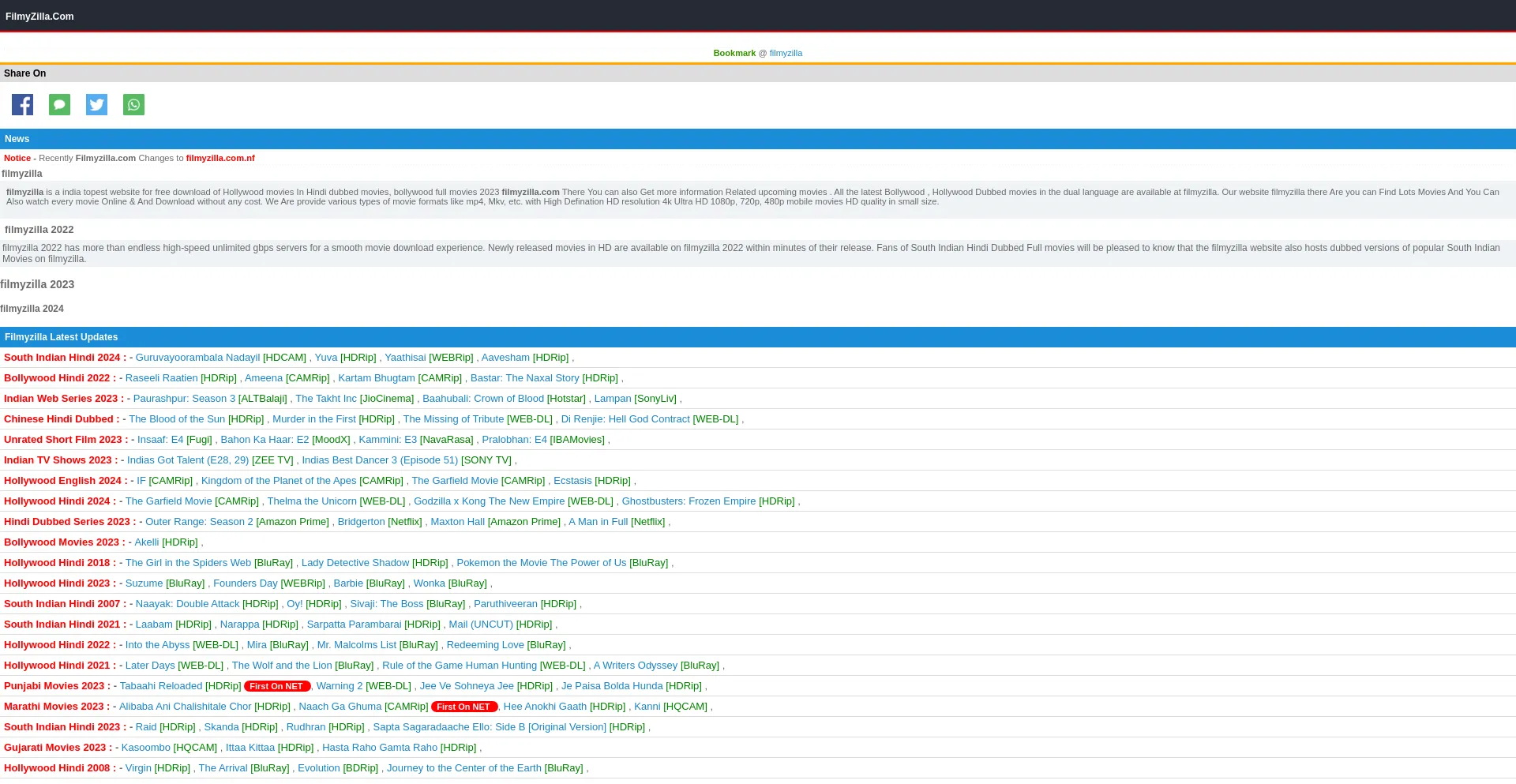
Task: Open Tabaahi Reloaded movie link
Action: 161,686
